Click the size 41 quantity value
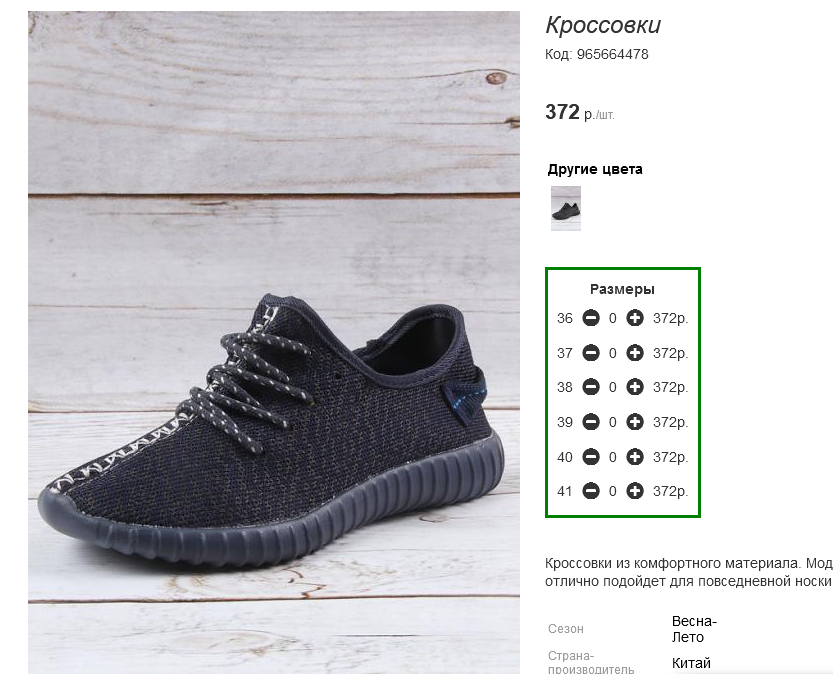 click(x=613, y=491)
